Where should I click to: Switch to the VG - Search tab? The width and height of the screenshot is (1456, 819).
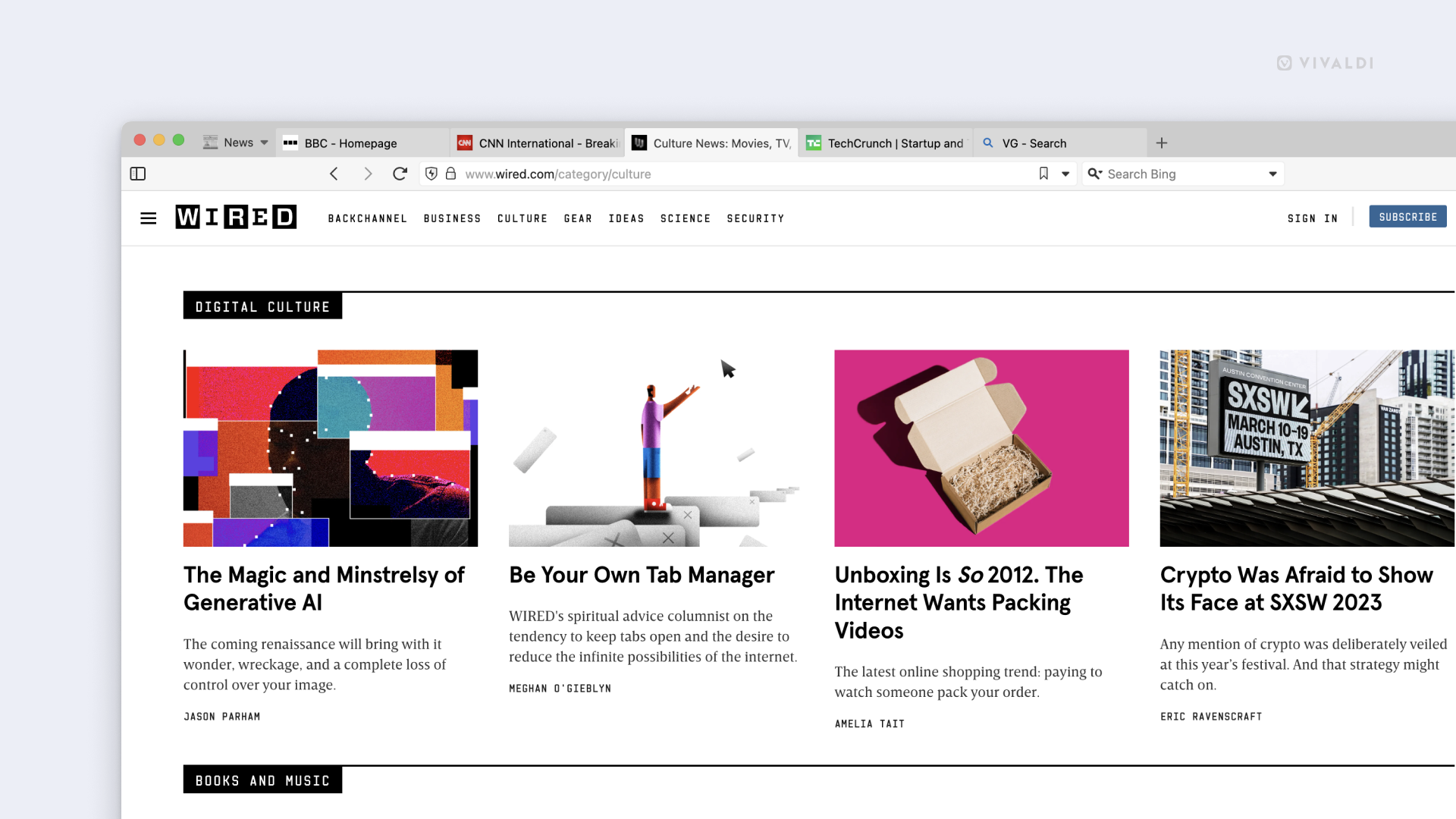coord(1059,143)
